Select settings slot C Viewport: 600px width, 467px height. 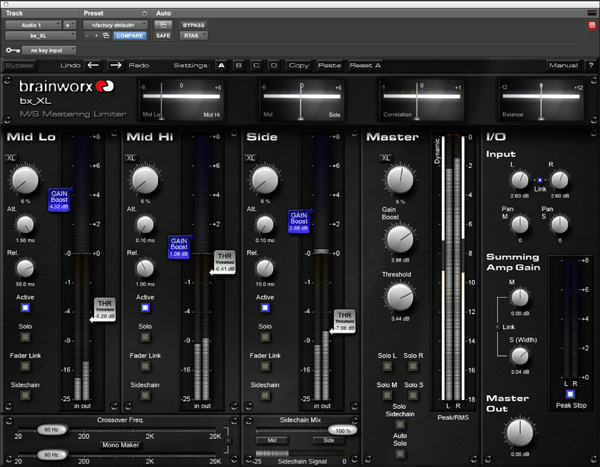pyautogui.click(x=256, y=65)
